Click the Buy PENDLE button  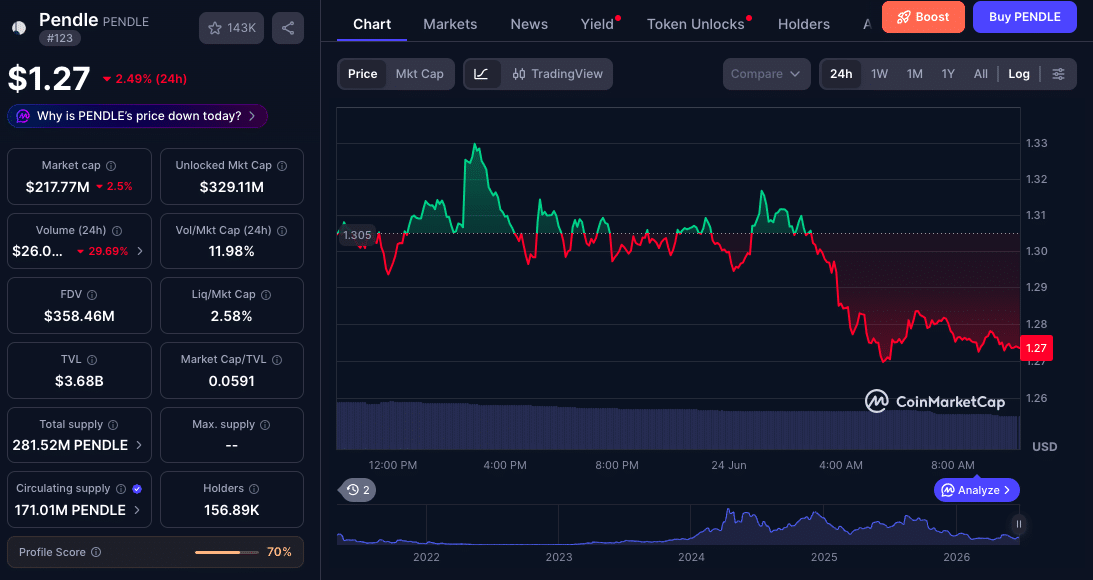(1025, 17)
